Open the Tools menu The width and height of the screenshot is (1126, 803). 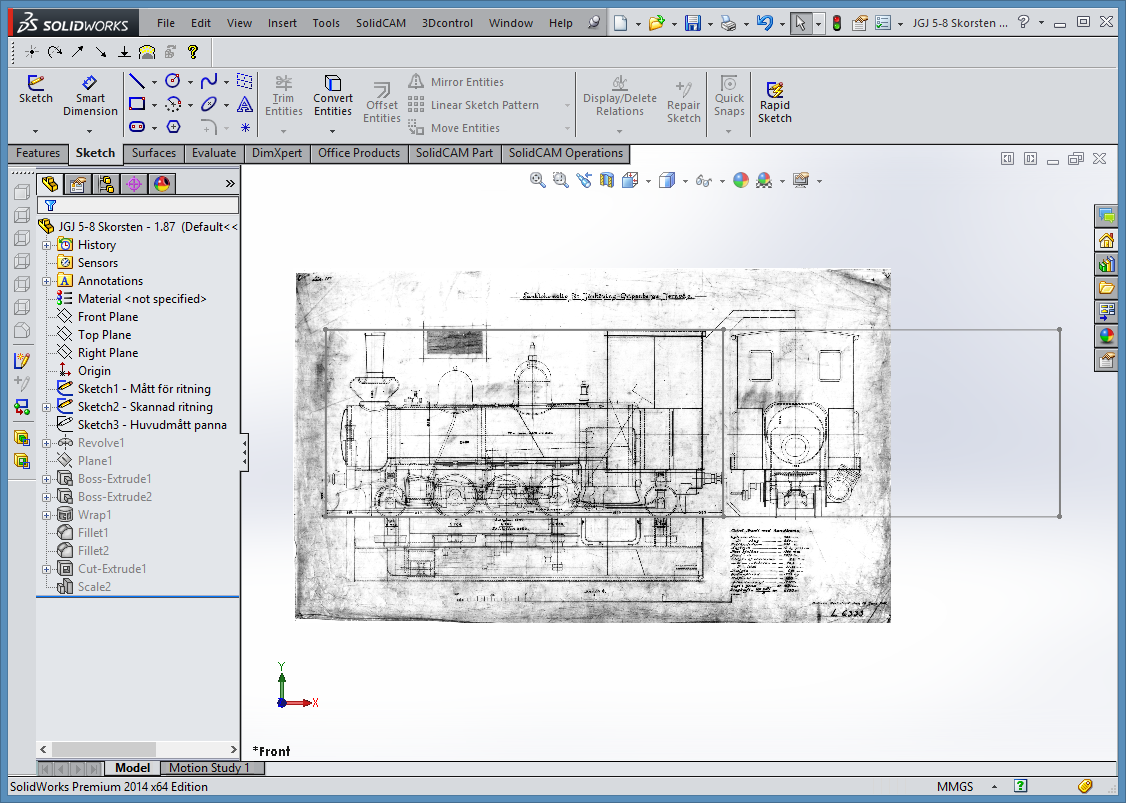(x=326, y=23)
